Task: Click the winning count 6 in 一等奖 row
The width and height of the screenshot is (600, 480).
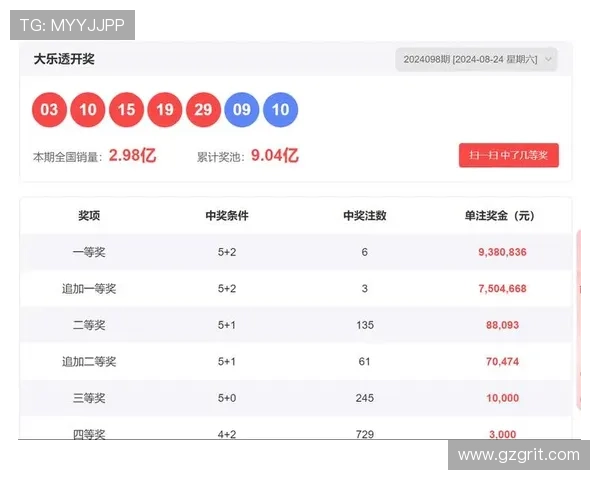Action: pyautogui.click(x=365, y=252)
